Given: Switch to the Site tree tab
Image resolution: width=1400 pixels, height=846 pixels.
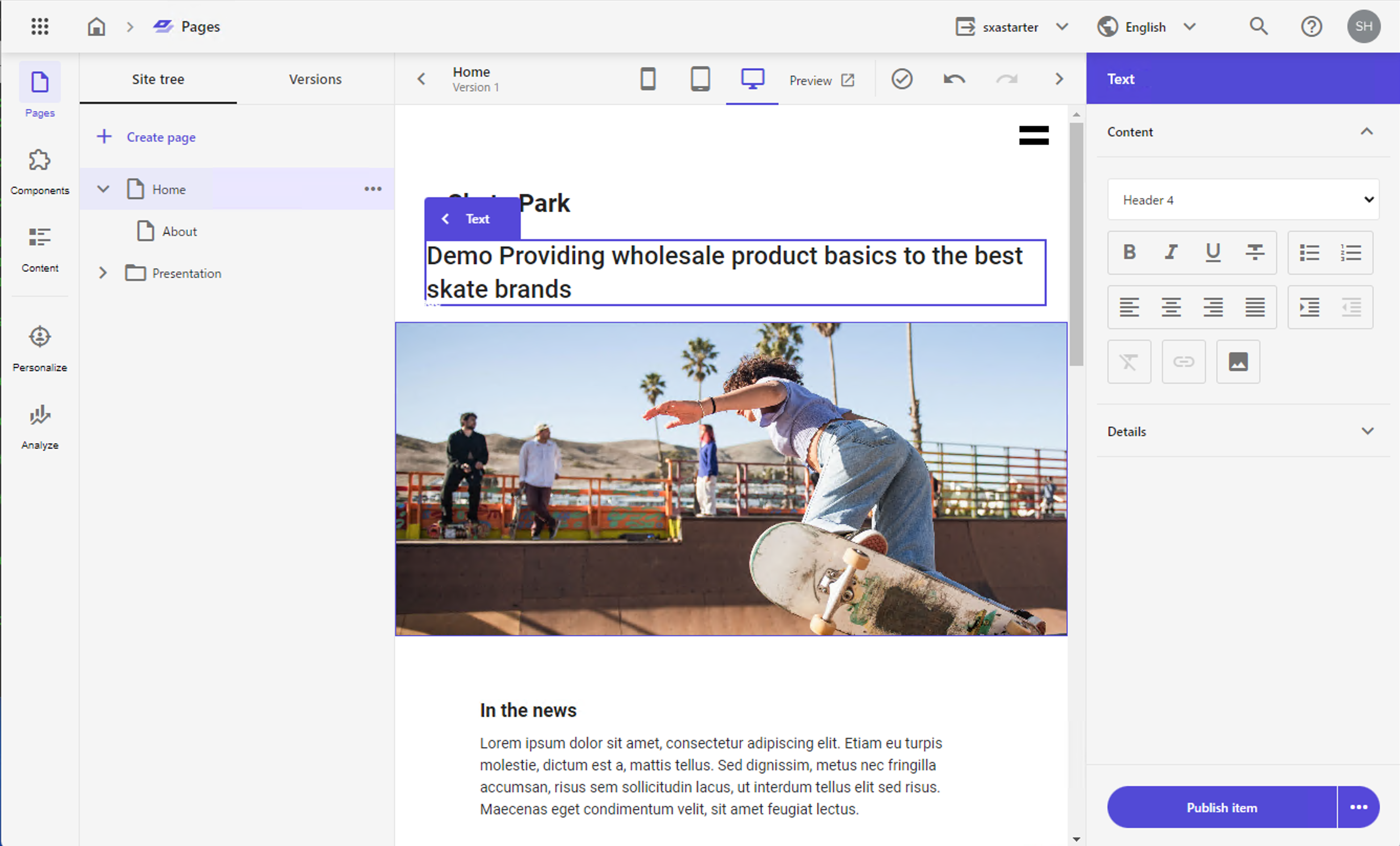Looking at the screenshot, I should click(158, 79).
